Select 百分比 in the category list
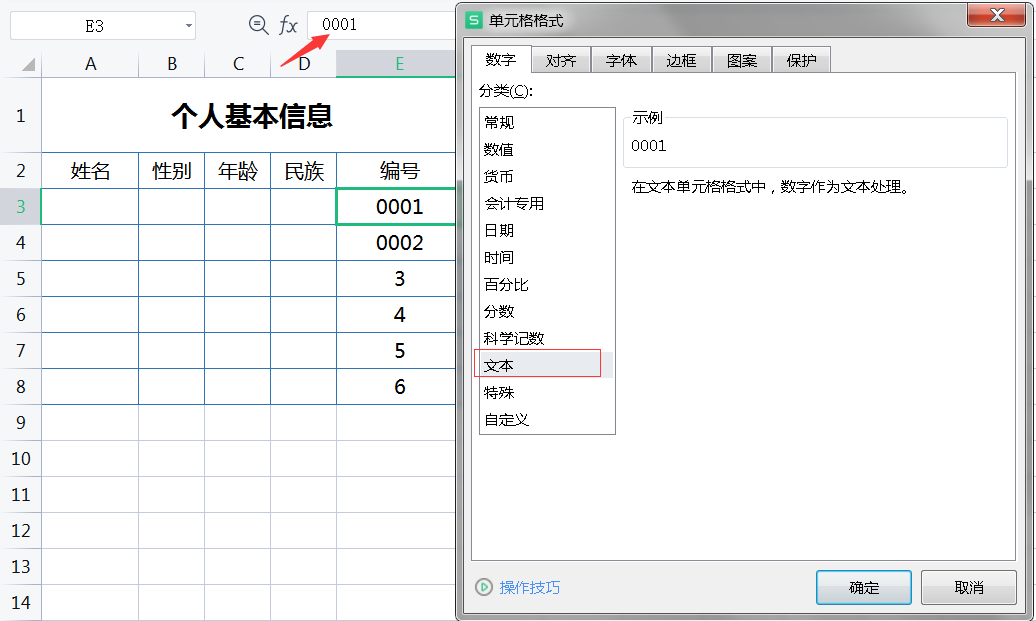Screen dimensions: 1036x621 [547, 285]
